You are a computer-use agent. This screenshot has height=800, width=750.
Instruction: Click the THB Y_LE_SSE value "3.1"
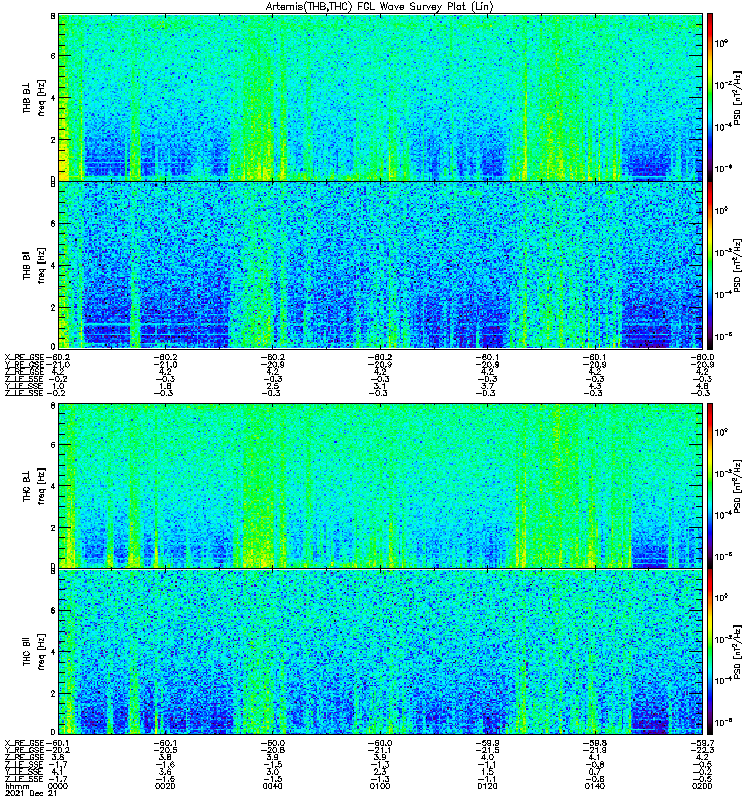[x=381, y=386]
